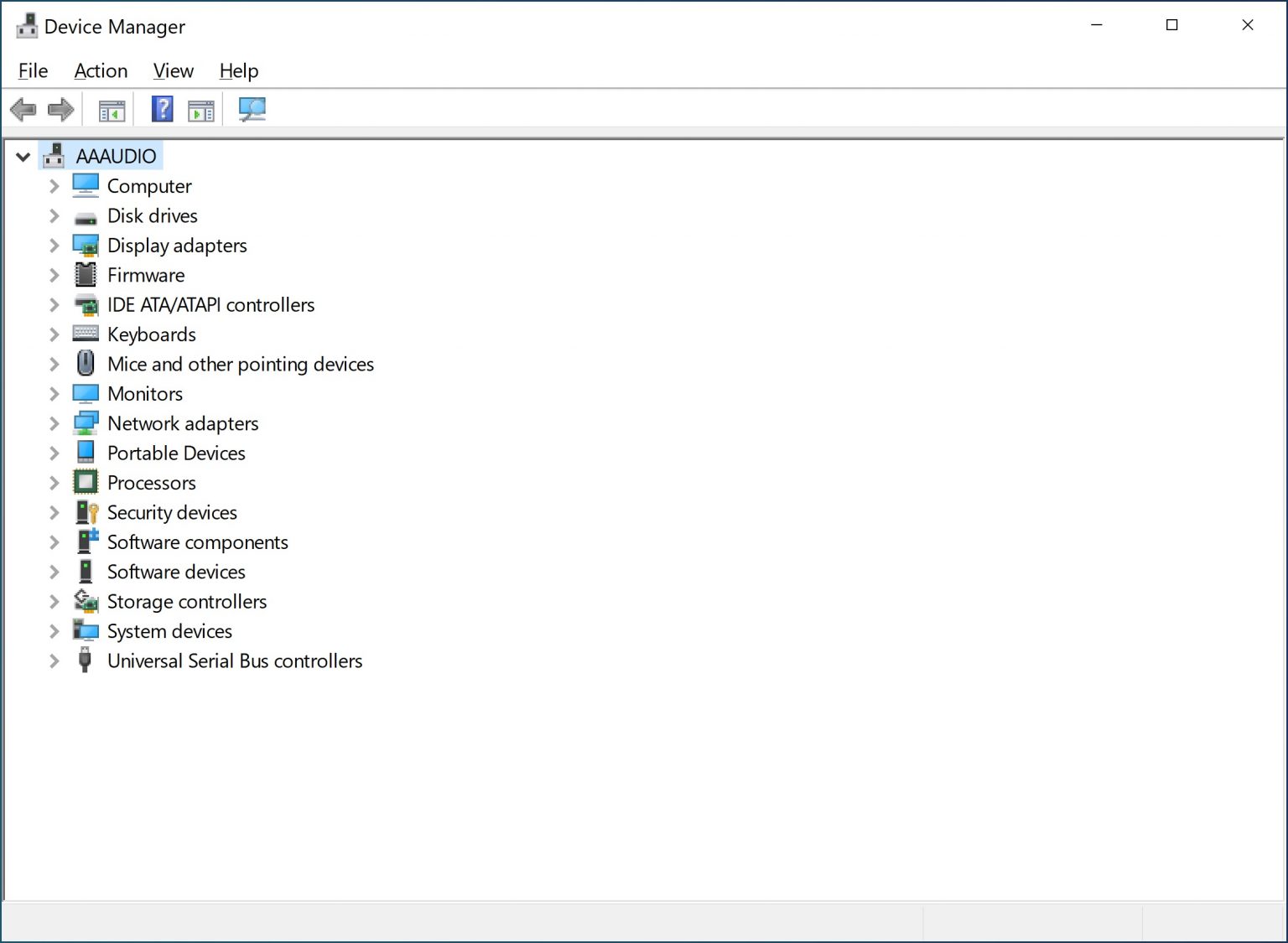The image size is (1288, 943).
Task: Click the Back arrow toolbar icon
Action: [23, 109]
